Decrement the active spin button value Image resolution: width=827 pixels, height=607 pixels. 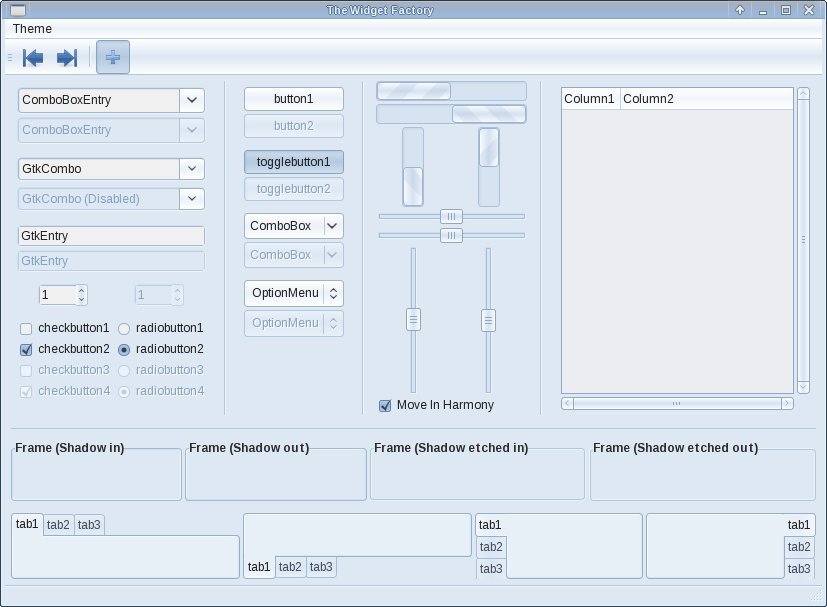pyautogui.click(x=81, y=300)
